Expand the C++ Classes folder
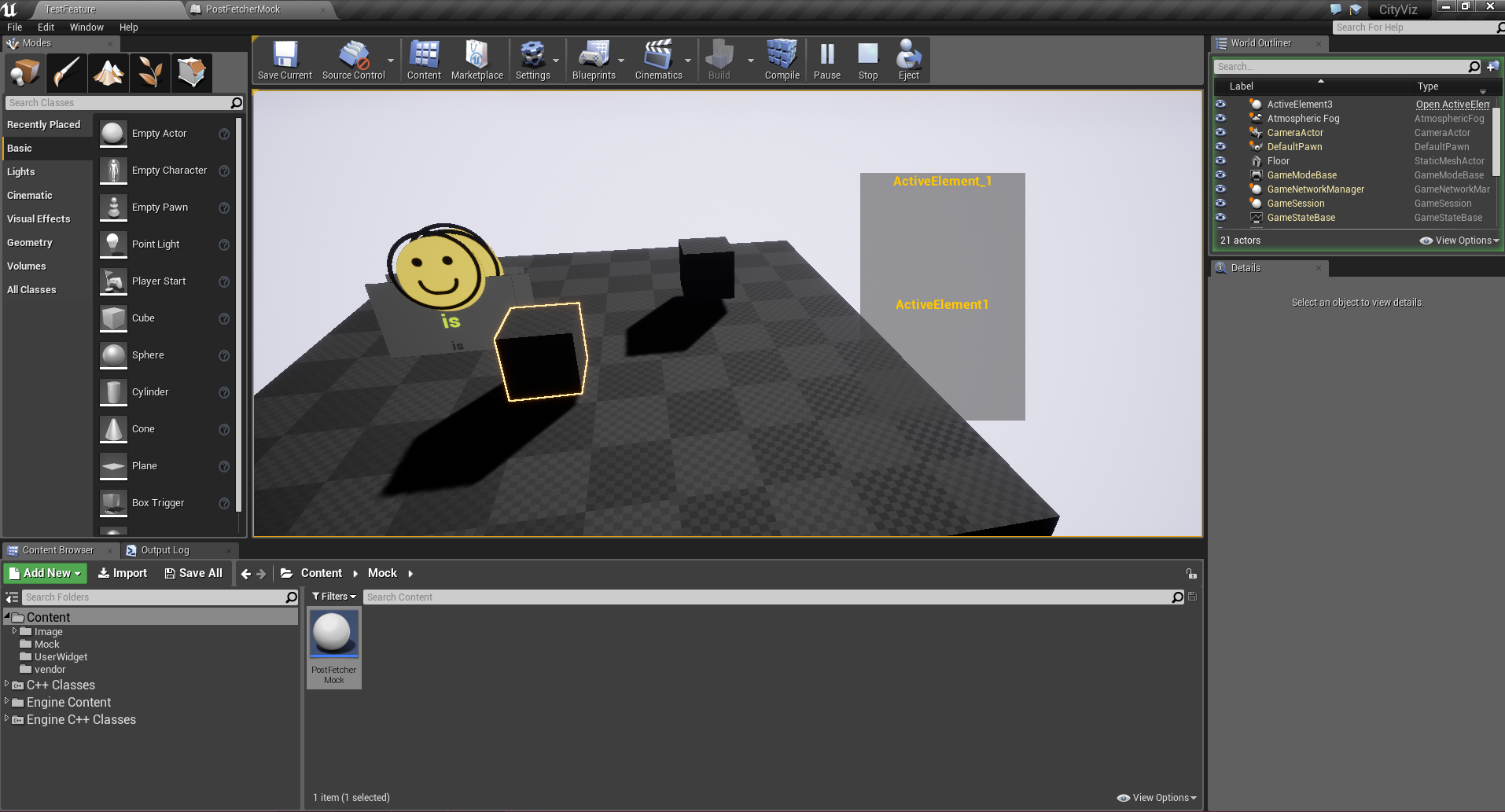Image resolution: width=1505 pixels, height=812 pixels. click(6, 685)
